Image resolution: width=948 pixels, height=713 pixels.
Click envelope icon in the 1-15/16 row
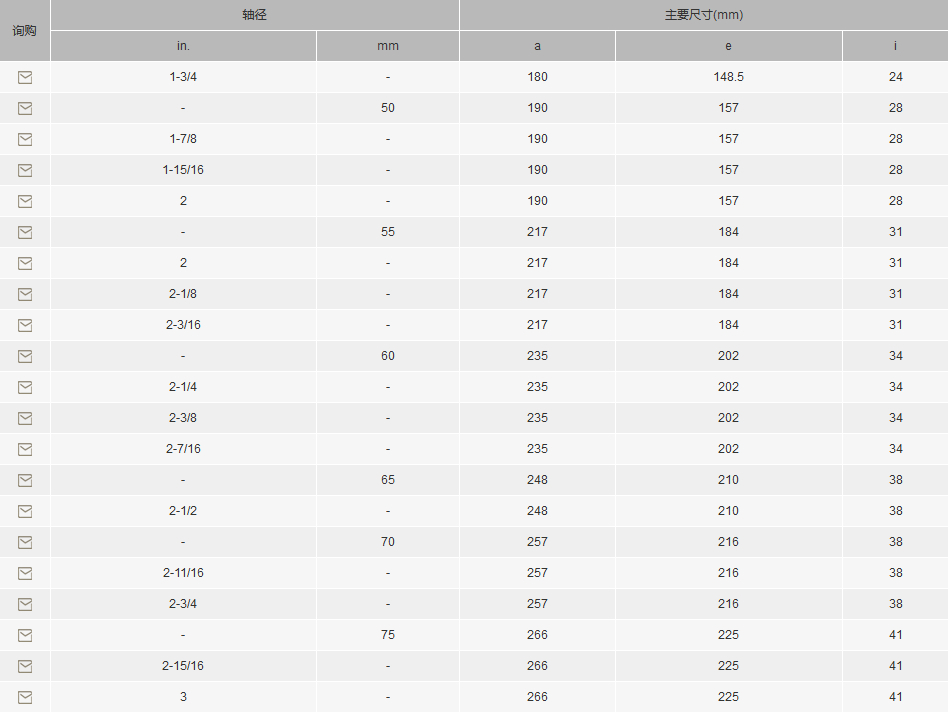(x=25, y=170)
